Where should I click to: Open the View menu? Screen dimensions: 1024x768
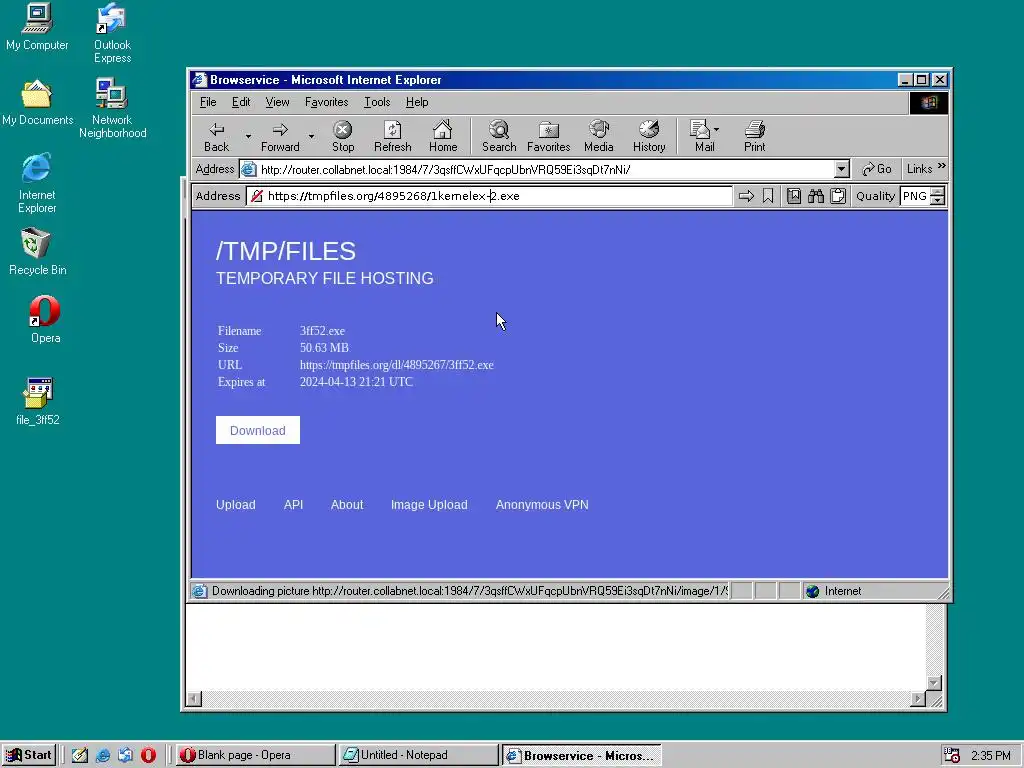pyautogui.click(x=277, y=102)
